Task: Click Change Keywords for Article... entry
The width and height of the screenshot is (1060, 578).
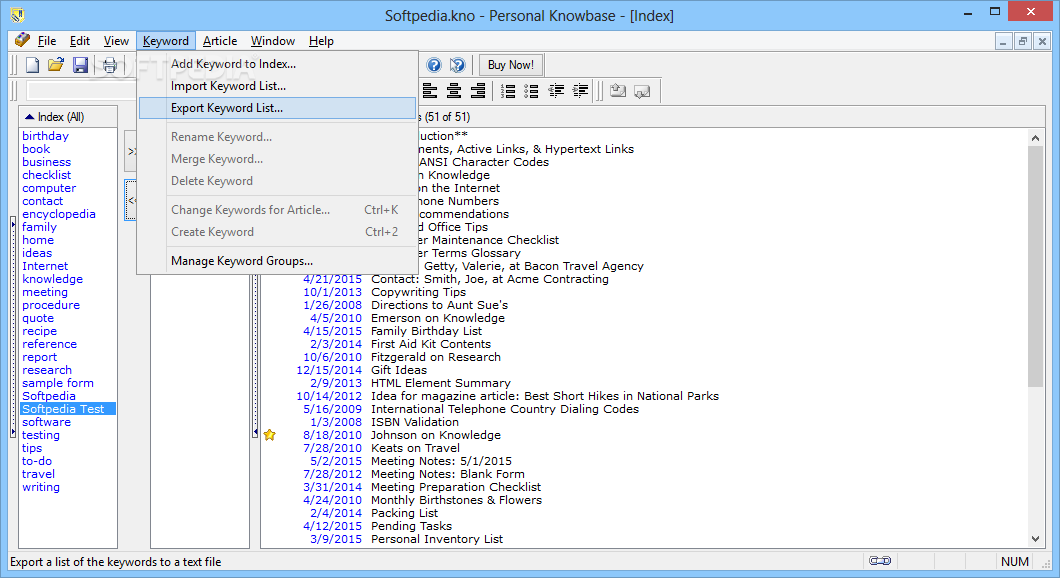Action: pos(278,210)
